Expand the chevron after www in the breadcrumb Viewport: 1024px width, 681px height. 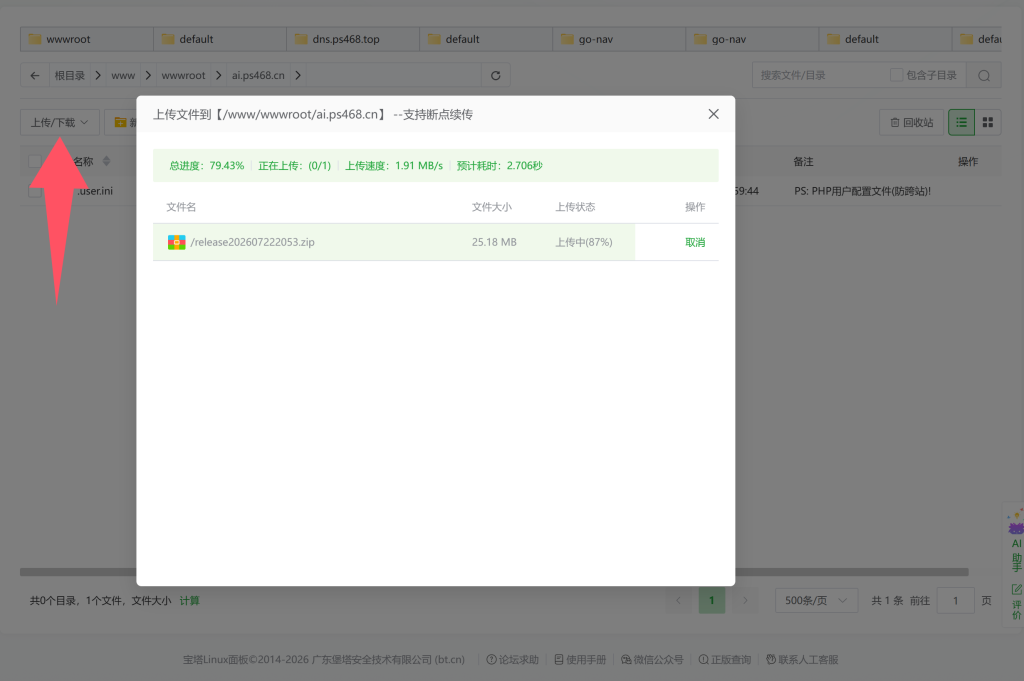(x=148, y=76)
